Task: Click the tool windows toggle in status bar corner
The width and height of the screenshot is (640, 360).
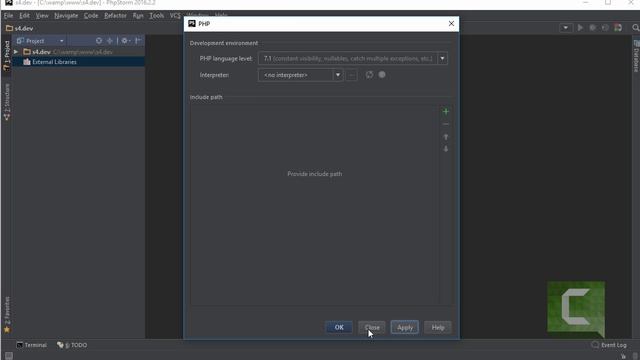Action: click(x=9, y=356)
